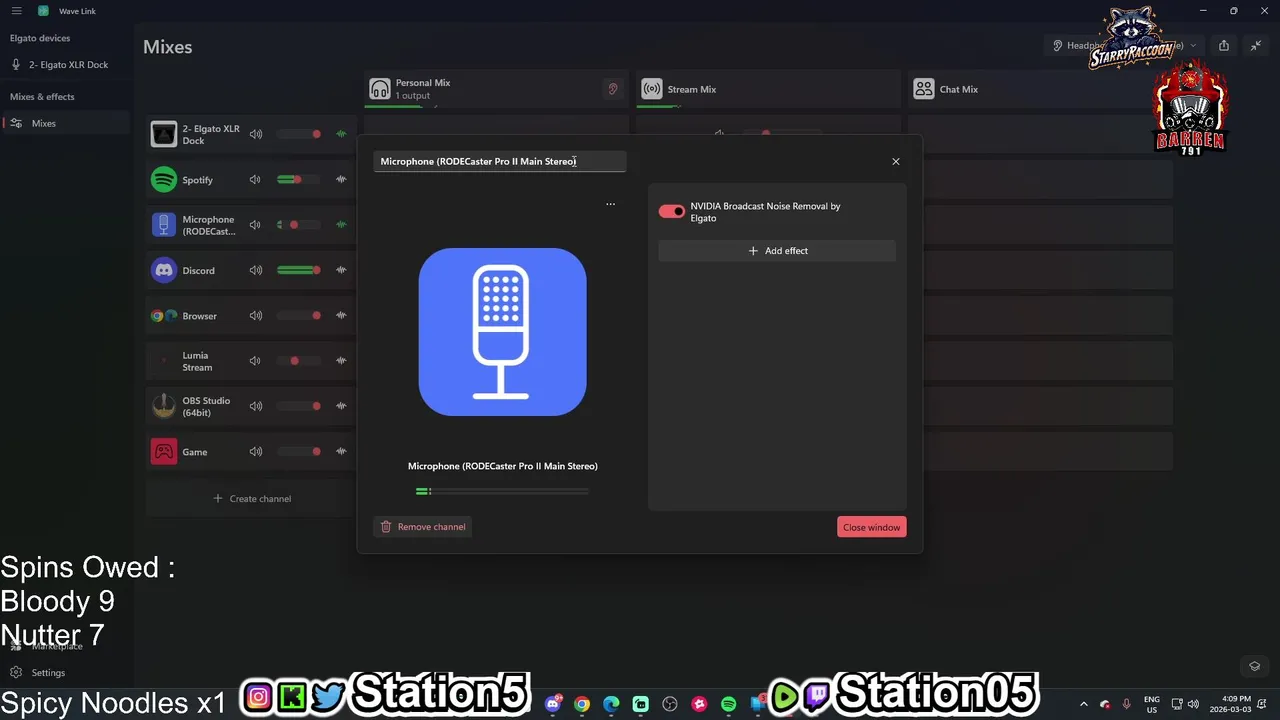The width and height of the screenshot is (1280, 720).
Task: Close the channel dialog with the X
Action: click(x=896, y=161)
